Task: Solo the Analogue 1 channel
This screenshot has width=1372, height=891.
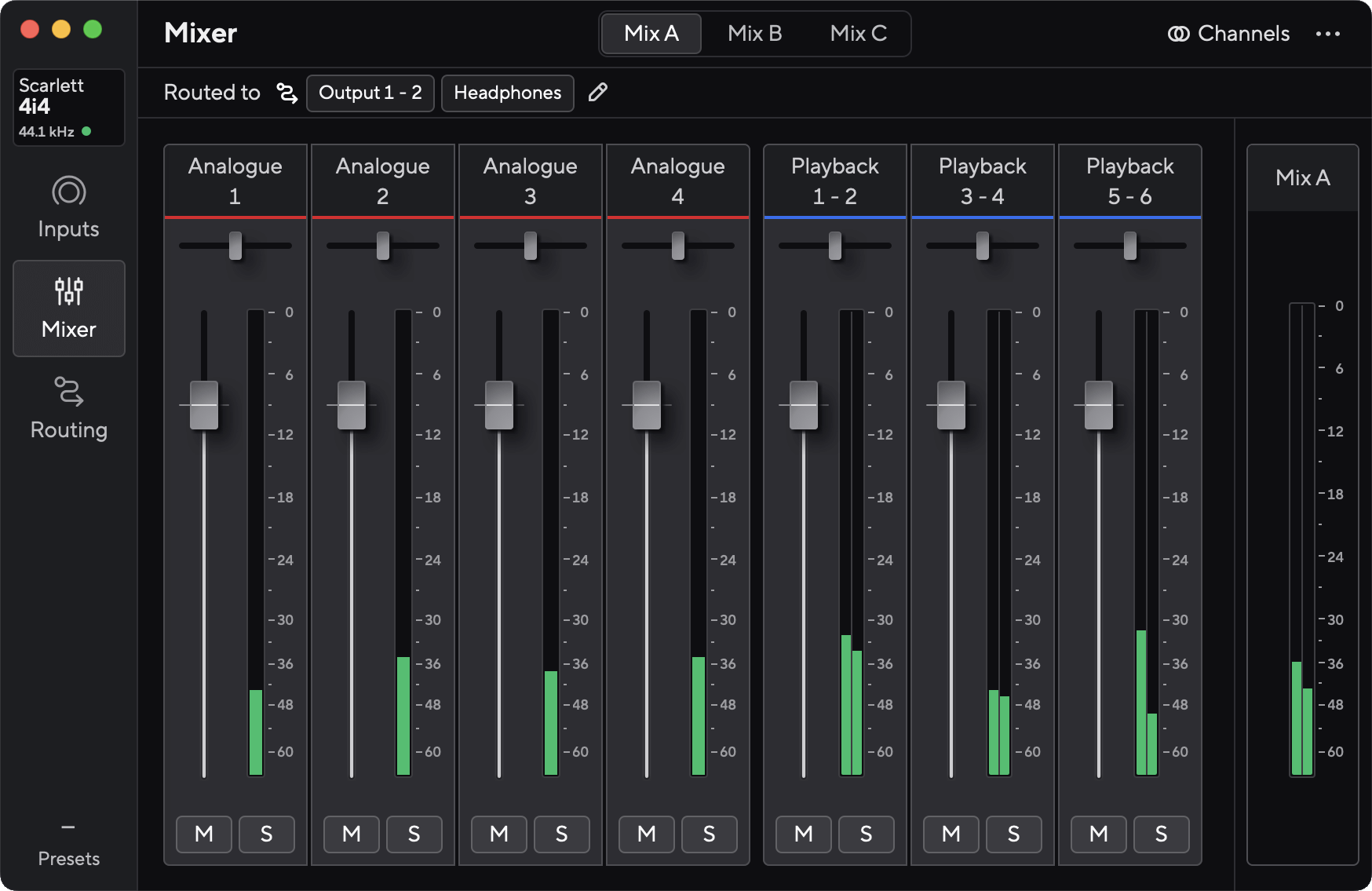Action: [267, 834]
